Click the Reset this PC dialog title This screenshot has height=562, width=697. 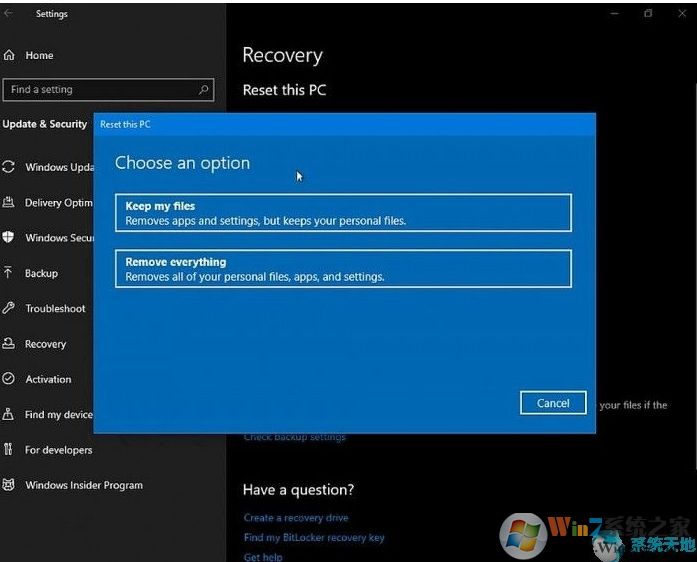(125, 124)
